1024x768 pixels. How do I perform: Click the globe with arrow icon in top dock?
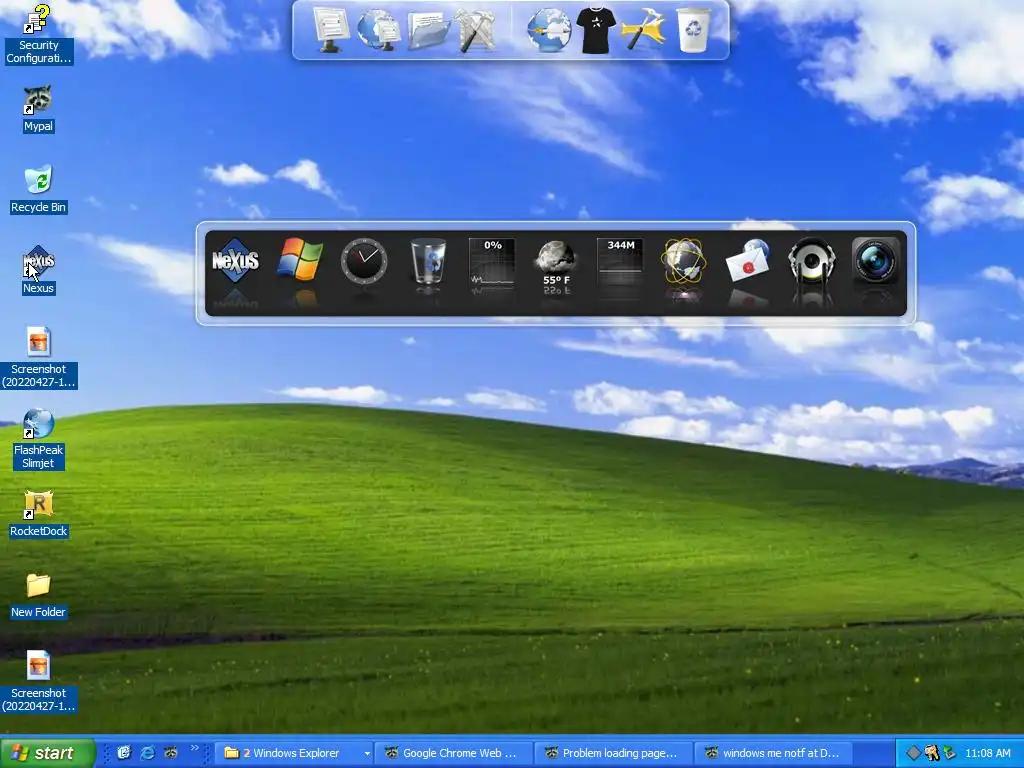tap(549, 30)
